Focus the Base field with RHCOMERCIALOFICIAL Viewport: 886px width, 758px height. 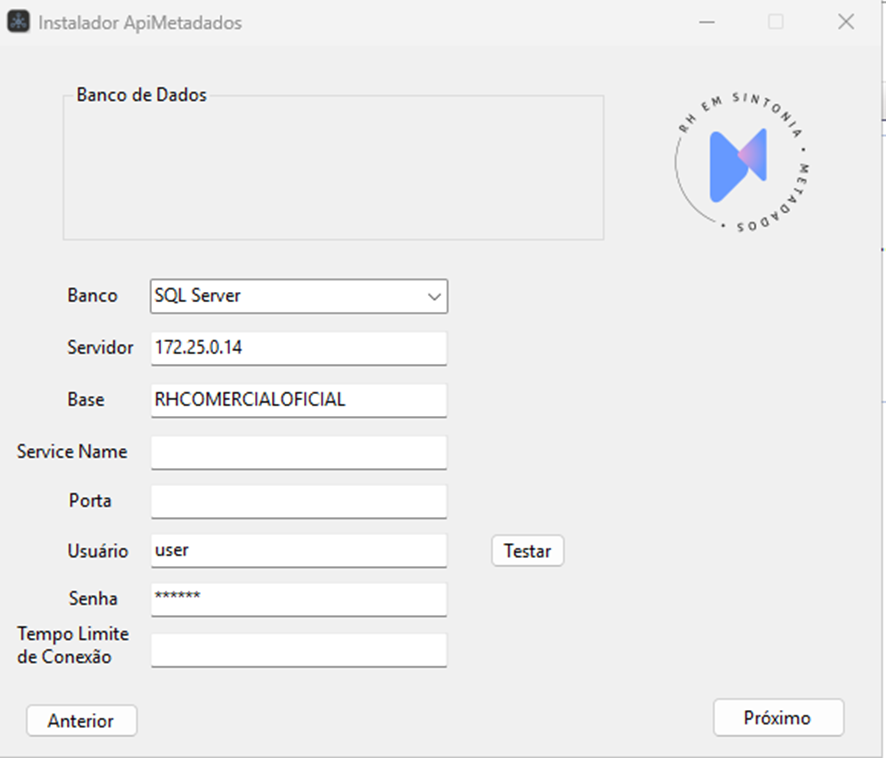[298, 400]
